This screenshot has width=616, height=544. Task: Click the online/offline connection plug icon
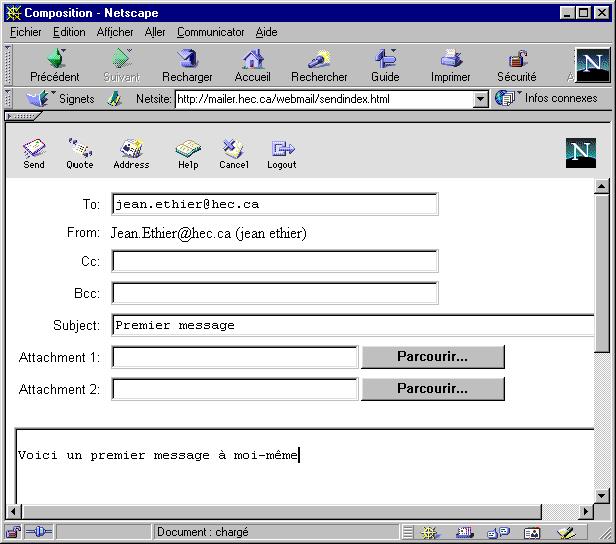click(38, 532)
